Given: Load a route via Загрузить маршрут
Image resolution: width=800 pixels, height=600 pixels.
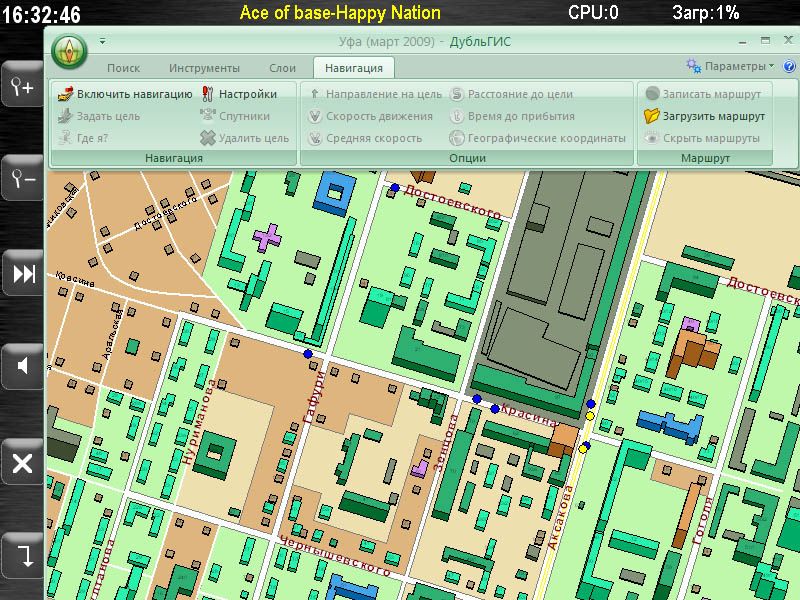Looking at the screenshot, I should point(704,116).
